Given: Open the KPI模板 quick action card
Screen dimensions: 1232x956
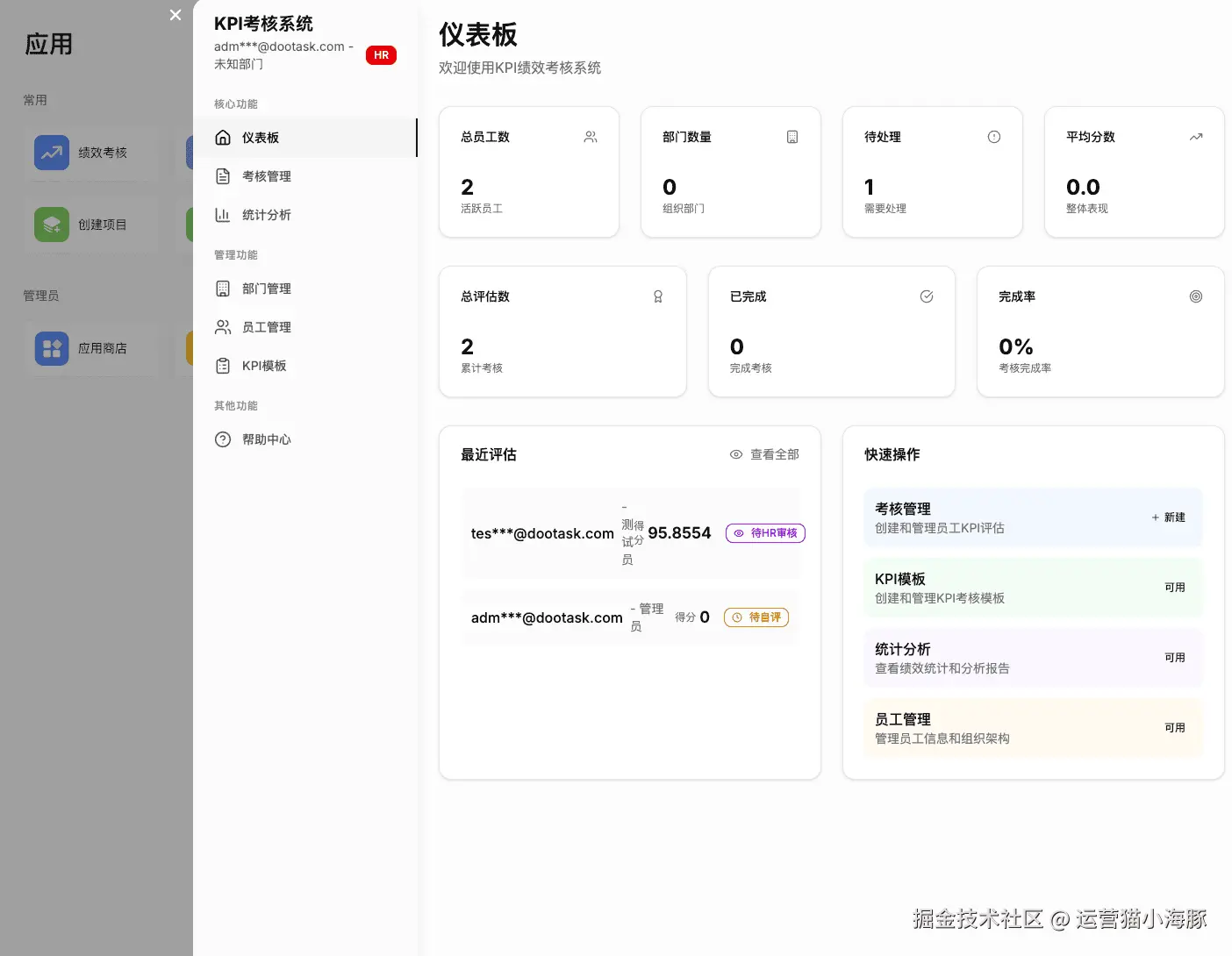Looking at the screenshot, I should click(1033, 588).
